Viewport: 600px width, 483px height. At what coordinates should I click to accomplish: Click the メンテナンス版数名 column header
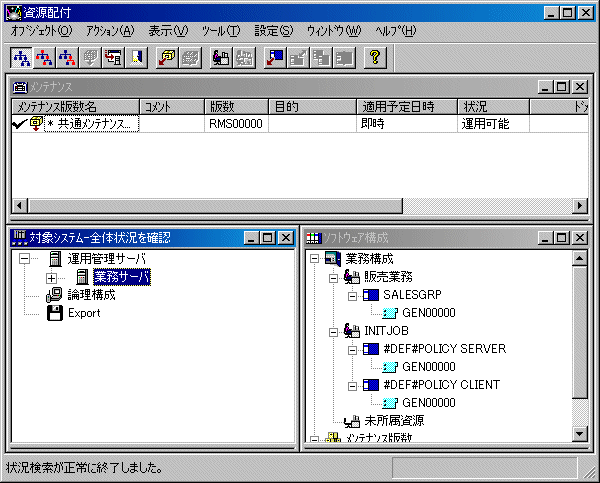75,106
